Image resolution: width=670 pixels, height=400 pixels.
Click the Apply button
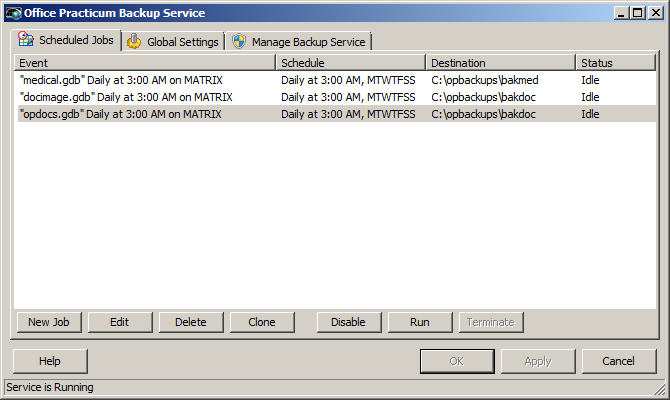(x=538, y=361)
